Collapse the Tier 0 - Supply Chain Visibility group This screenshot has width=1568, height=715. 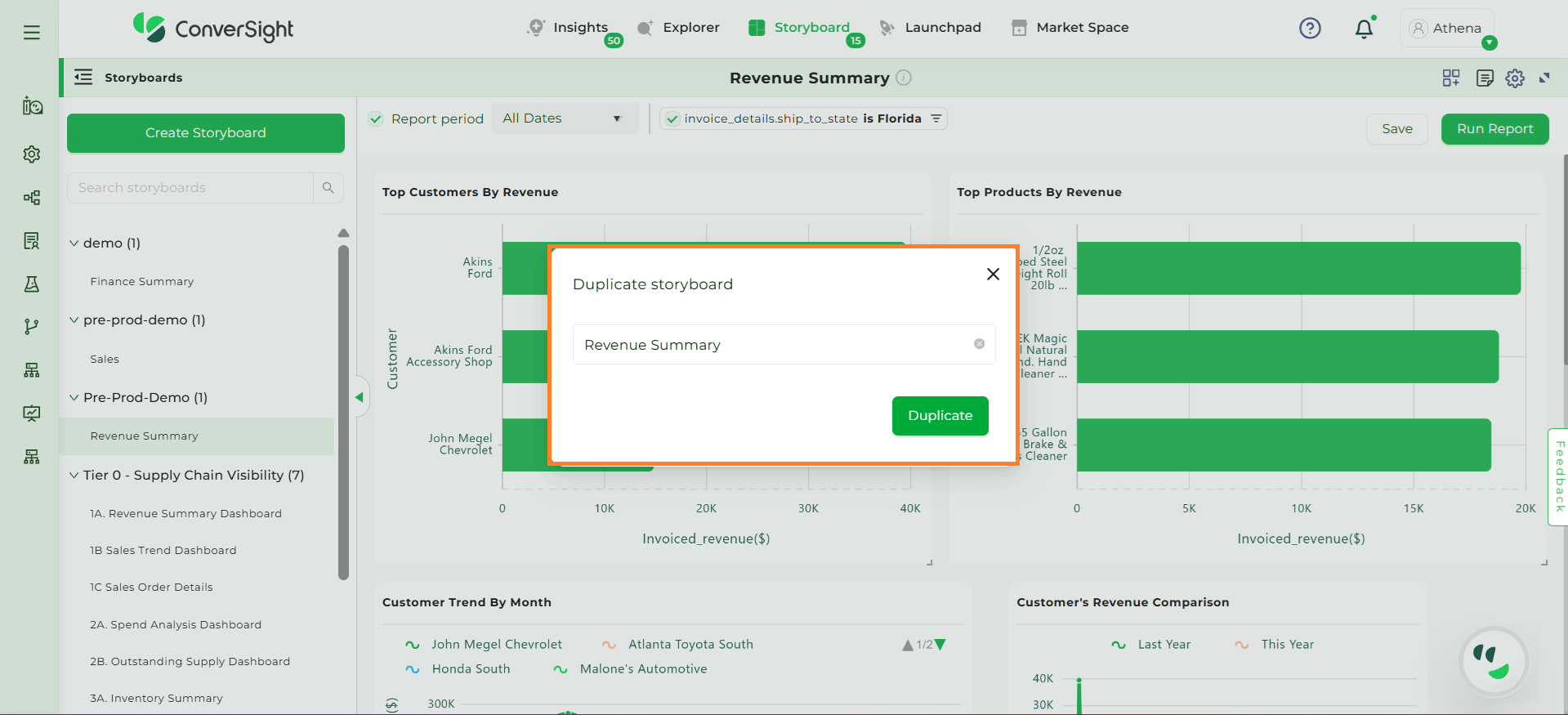(74, 476)
